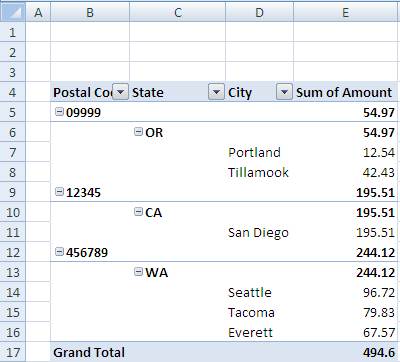Screen dimensions: 400x362
Task: Select the 12345 postal code label
Action: [x=83, y=193]
